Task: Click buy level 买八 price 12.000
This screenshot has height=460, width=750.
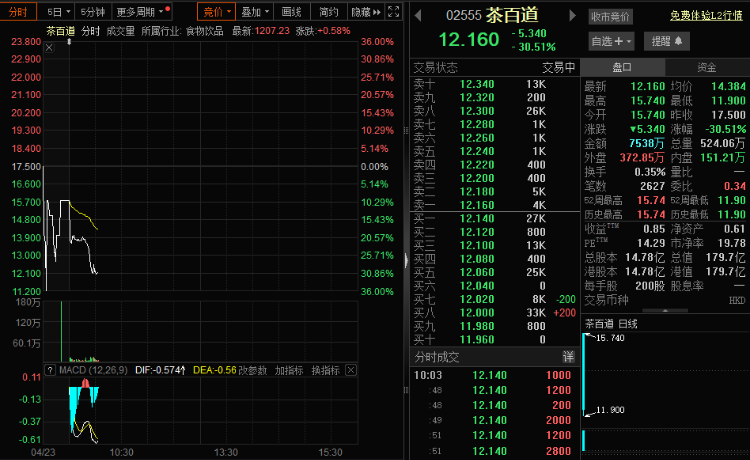Action: (477, 313)
